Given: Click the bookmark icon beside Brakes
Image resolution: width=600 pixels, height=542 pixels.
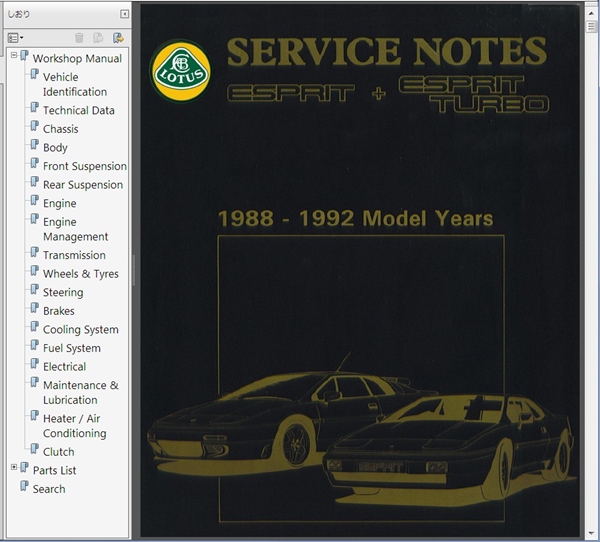Looking at the screenshot, I should click(34, 308).
